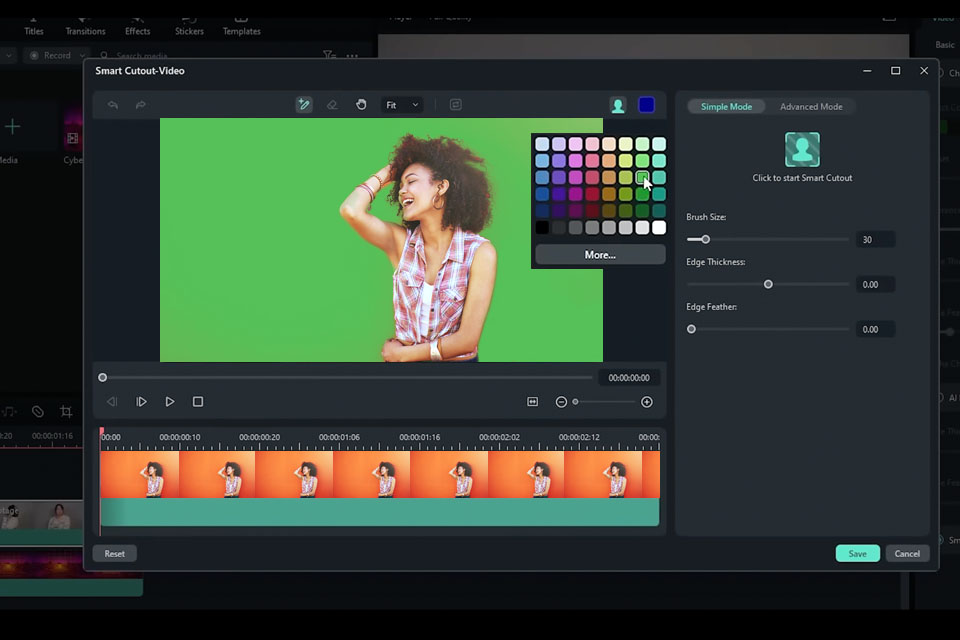Select the eraser tool
This screenshot has height=640, width=960.
tap(332, 105)
